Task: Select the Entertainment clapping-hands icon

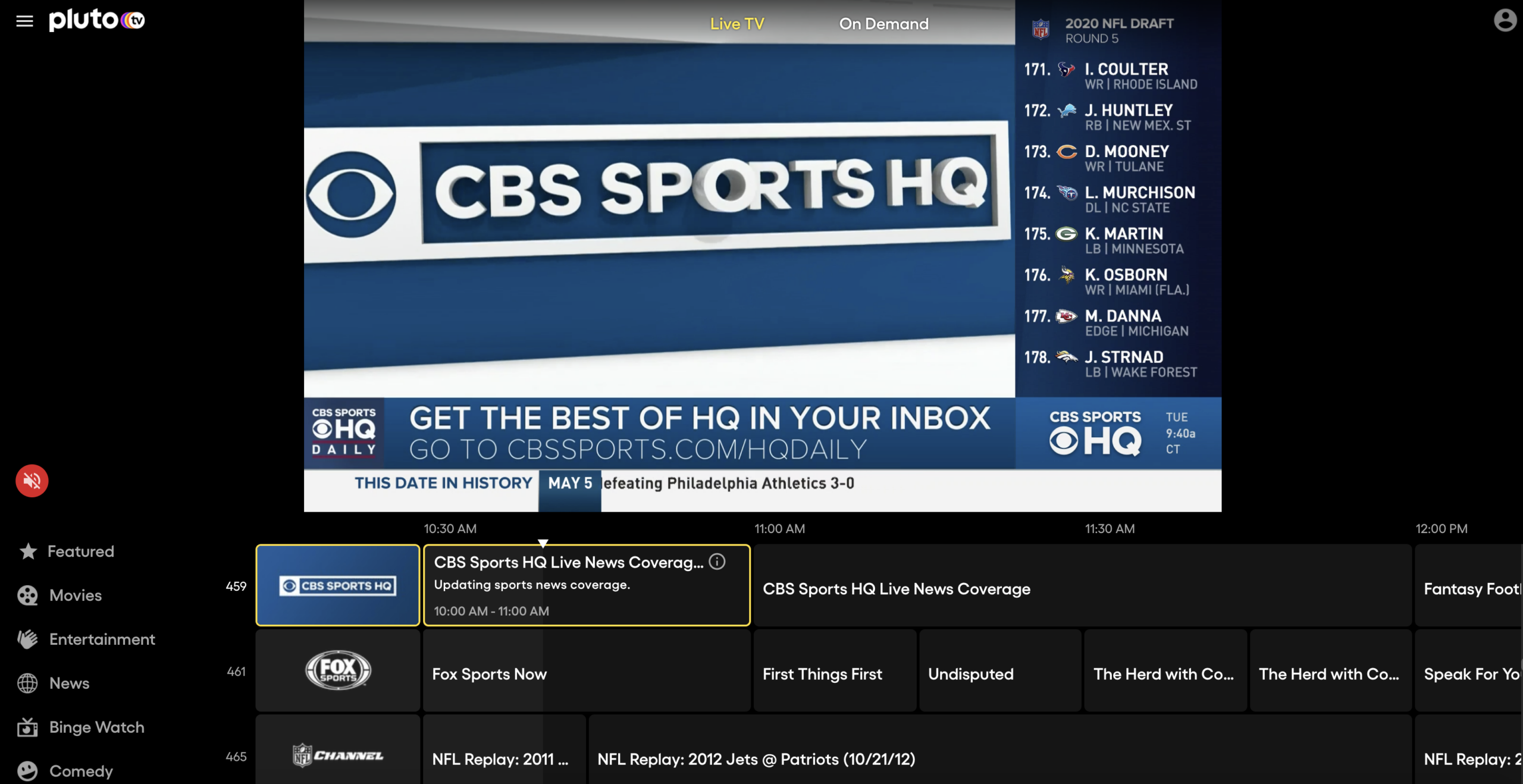Action: (x=26, y=639)
